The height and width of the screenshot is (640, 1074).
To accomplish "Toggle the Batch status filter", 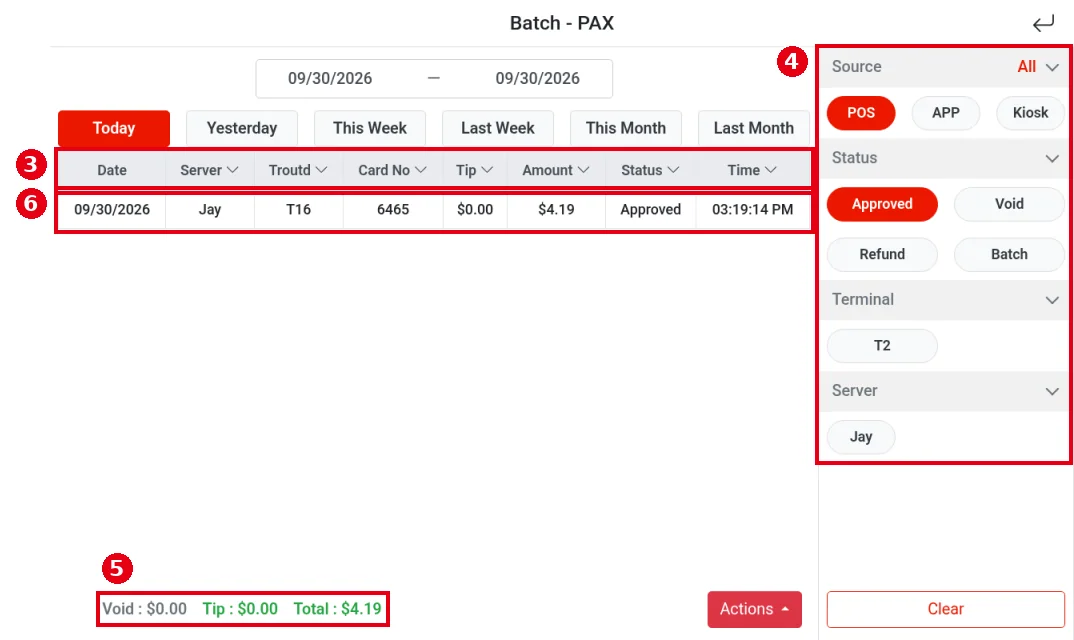I will [x=1010, y=254].
